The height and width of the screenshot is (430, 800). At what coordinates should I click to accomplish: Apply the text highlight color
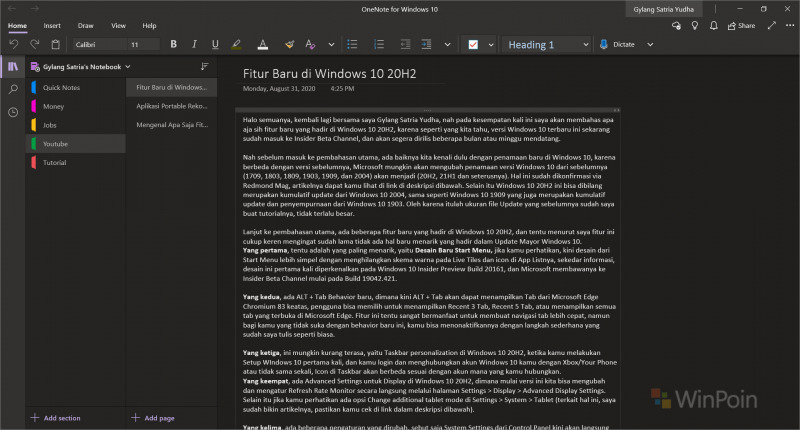click(236, 44)
